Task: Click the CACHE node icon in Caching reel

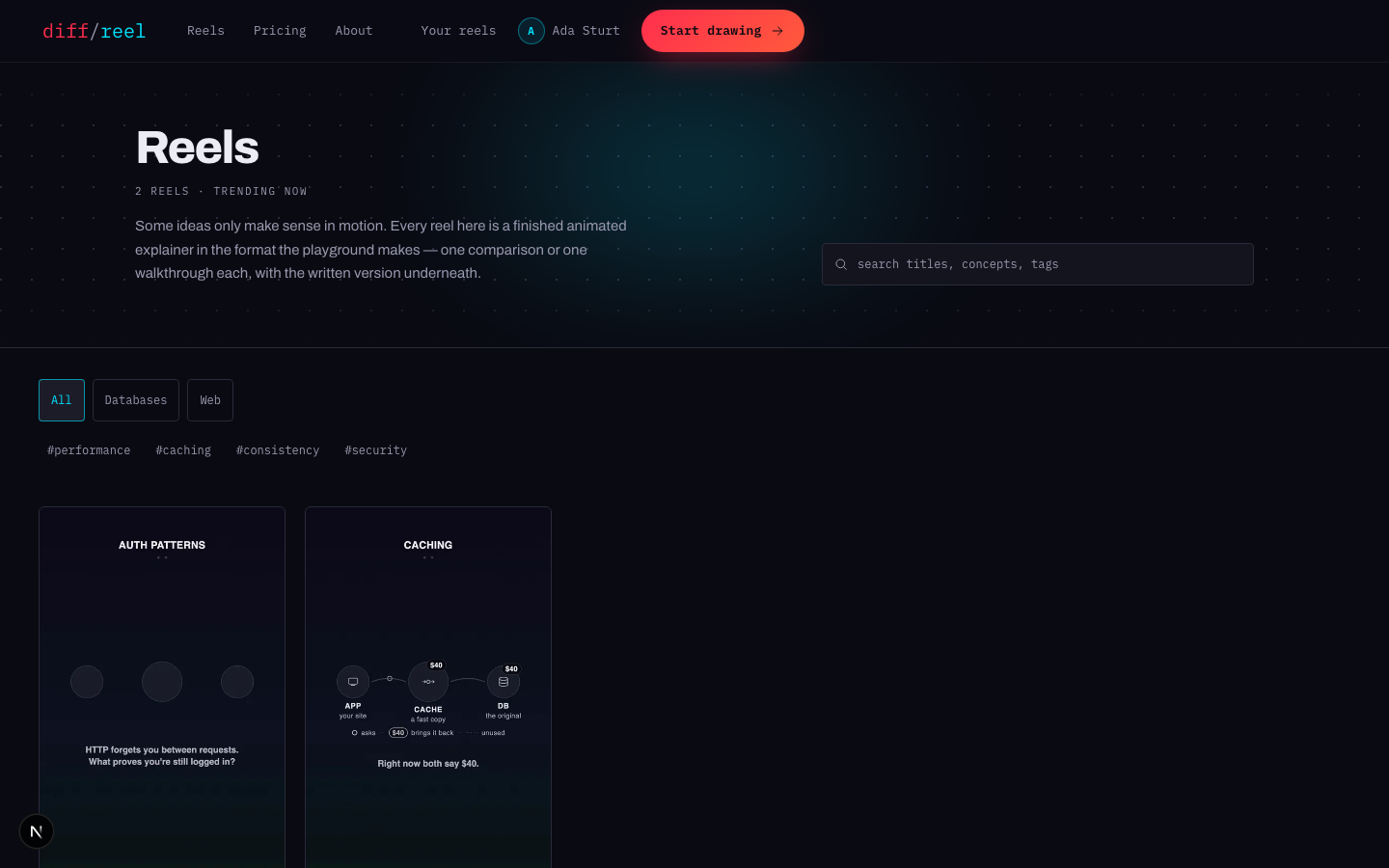Action: tap(428, 682)
